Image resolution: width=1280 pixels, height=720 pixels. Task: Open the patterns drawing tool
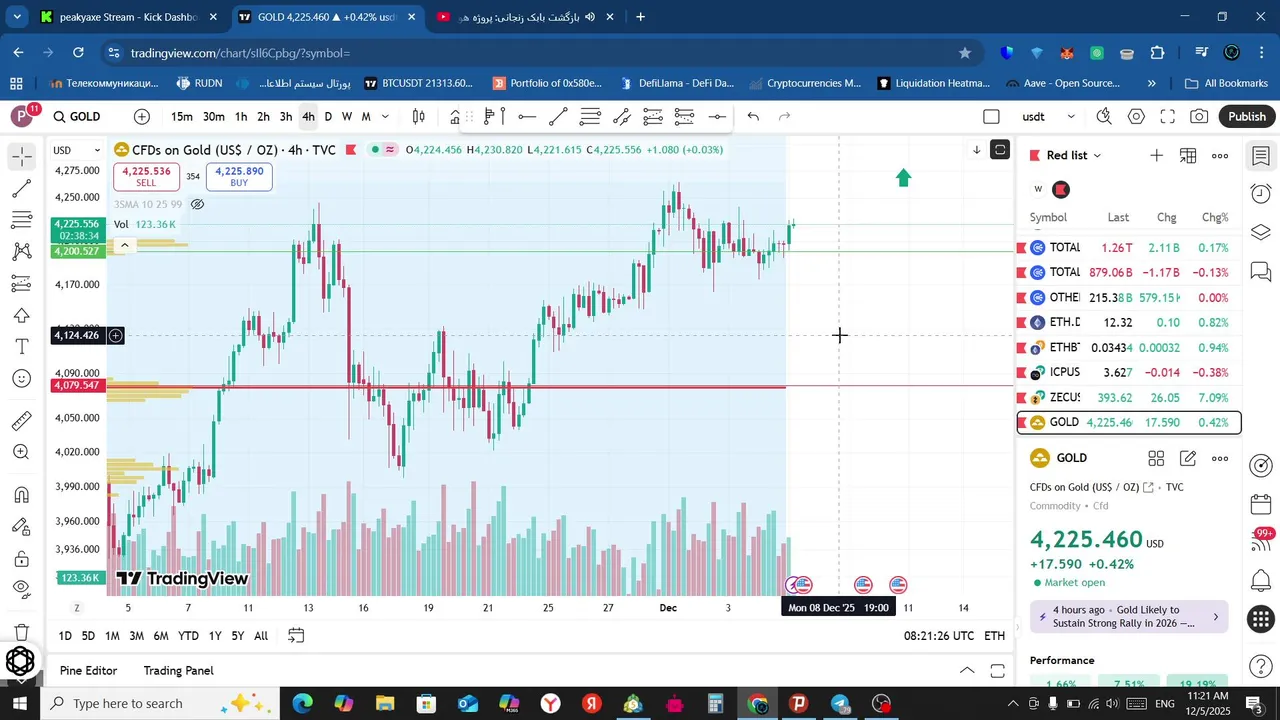point(22,252)
